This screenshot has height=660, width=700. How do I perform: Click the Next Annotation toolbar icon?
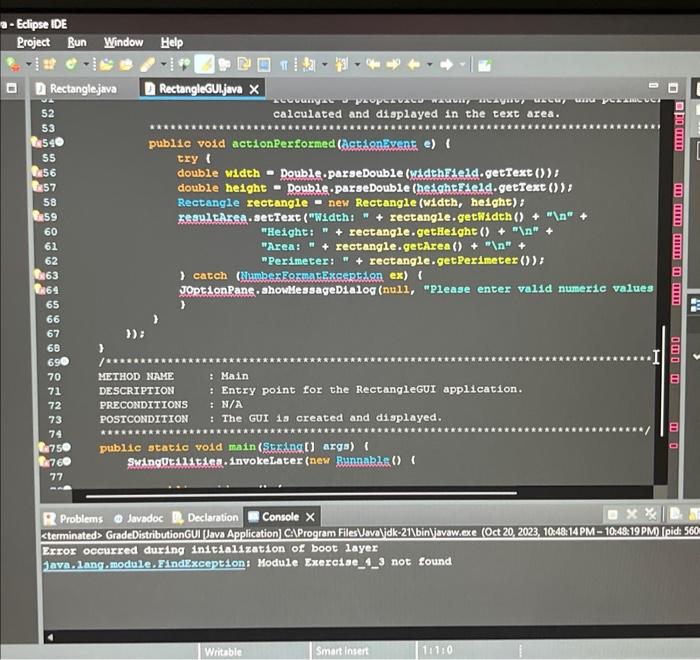point(308,65)
